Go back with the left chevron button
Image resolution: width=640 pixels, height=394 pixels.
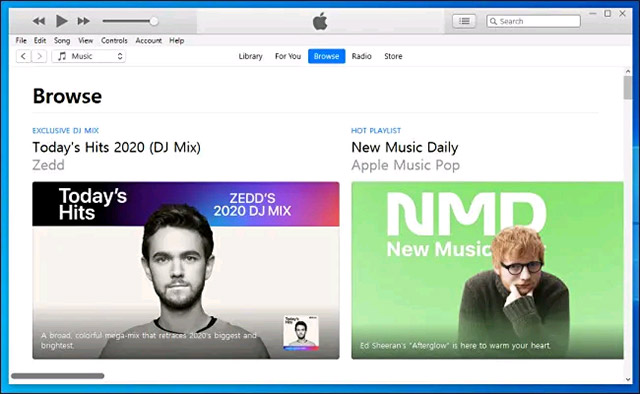click(x=23, y=56)
